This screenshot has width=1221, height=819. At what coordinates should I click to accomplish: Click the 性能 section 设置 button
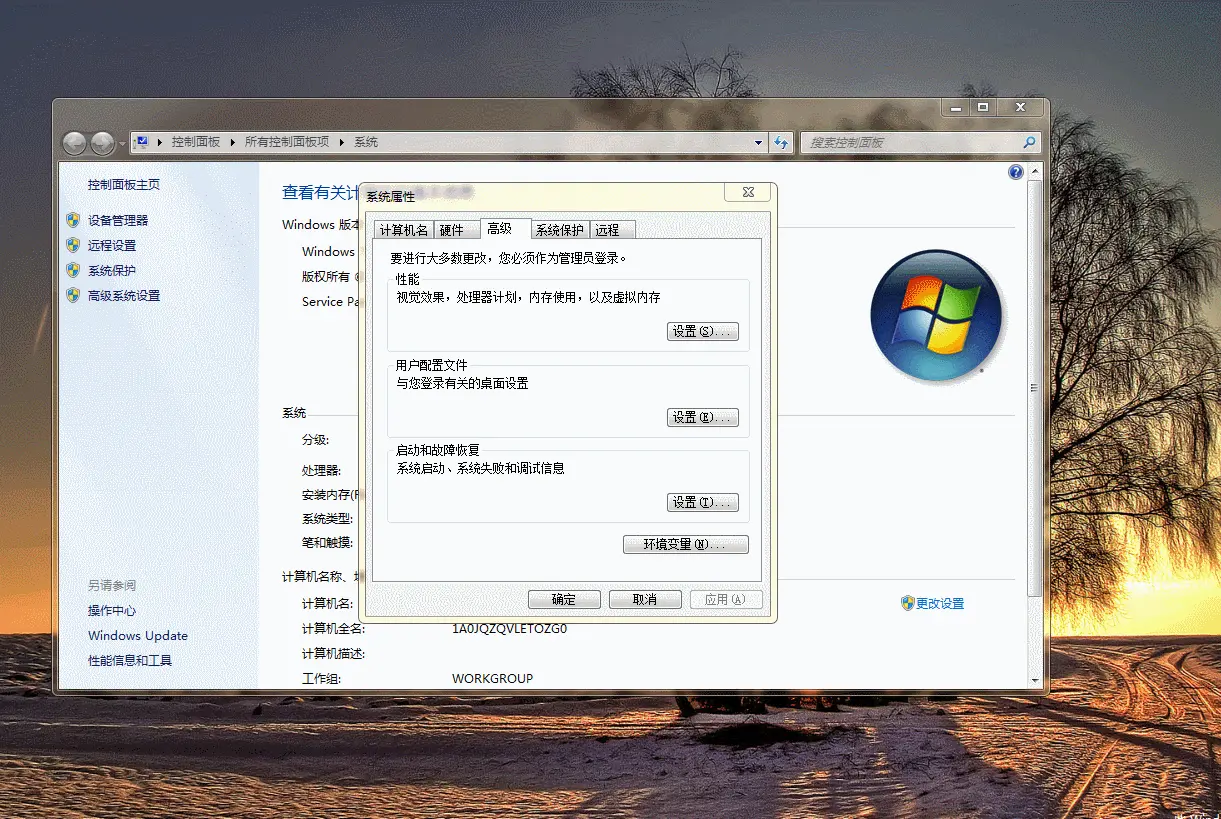click(702, 331)
